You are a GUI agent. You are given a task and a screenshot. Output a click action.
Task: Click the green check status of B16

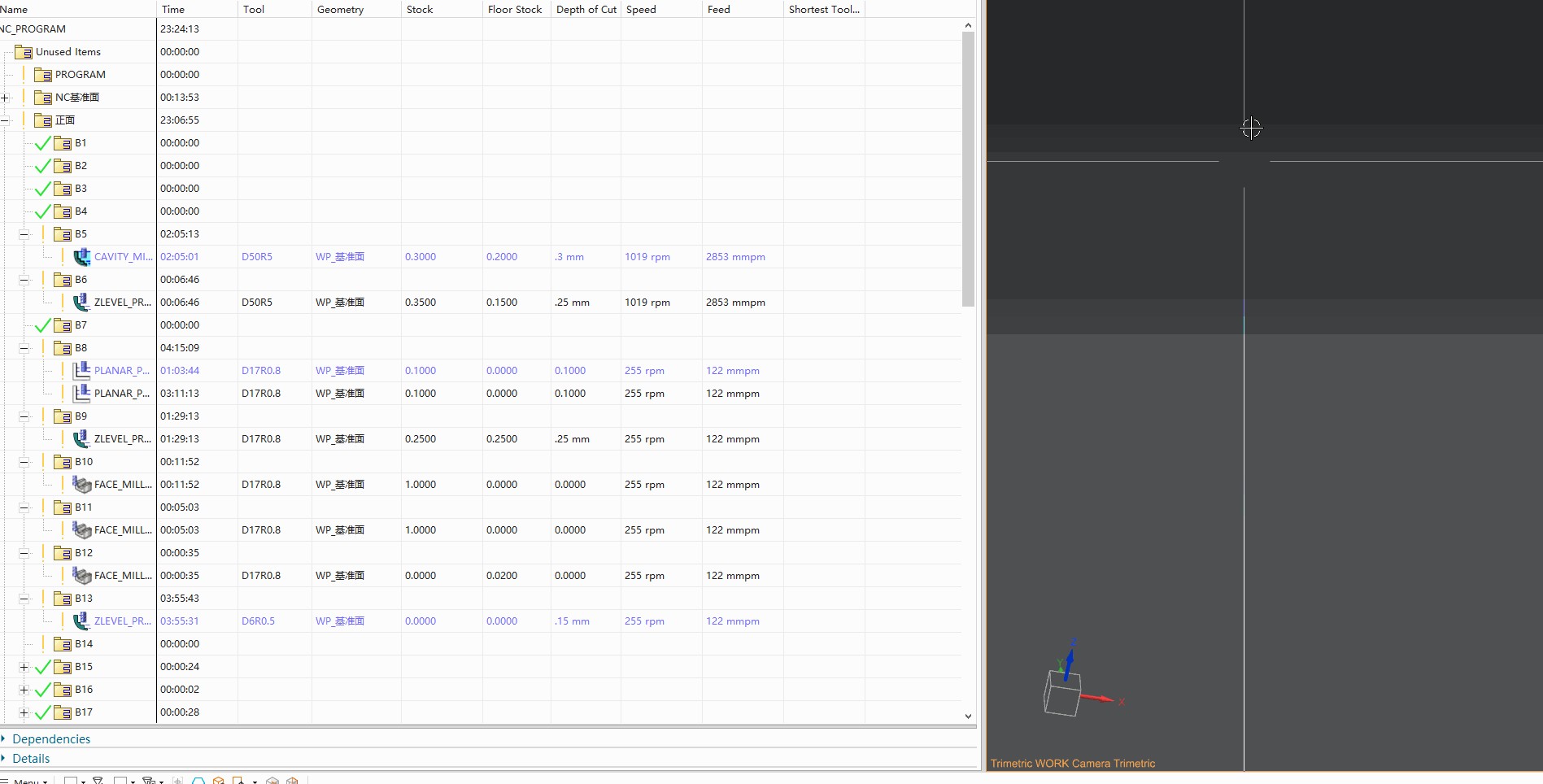(x=42, y=690)
